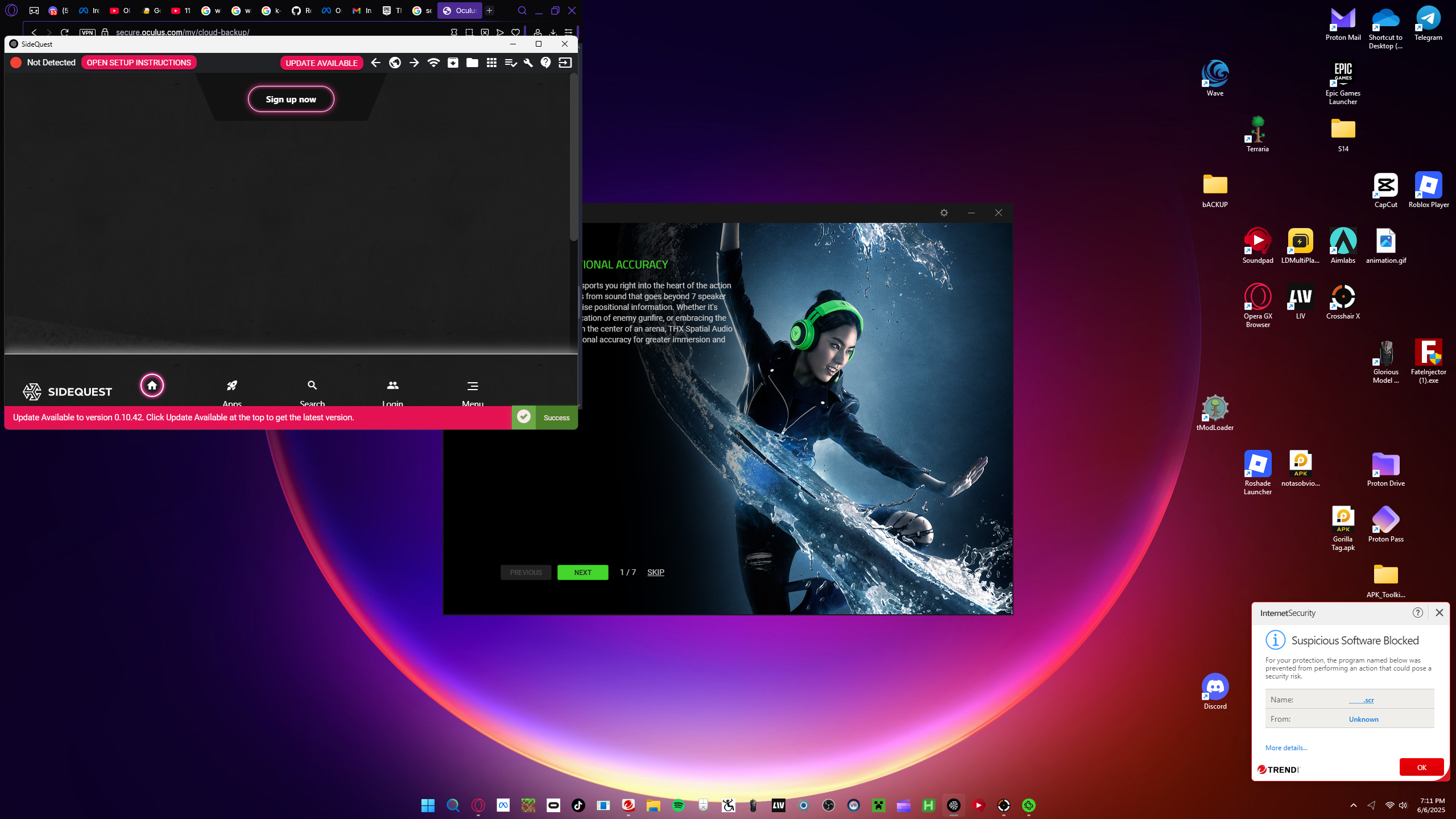
Task: Open the Search section in SideQuest
Action: 312,392
